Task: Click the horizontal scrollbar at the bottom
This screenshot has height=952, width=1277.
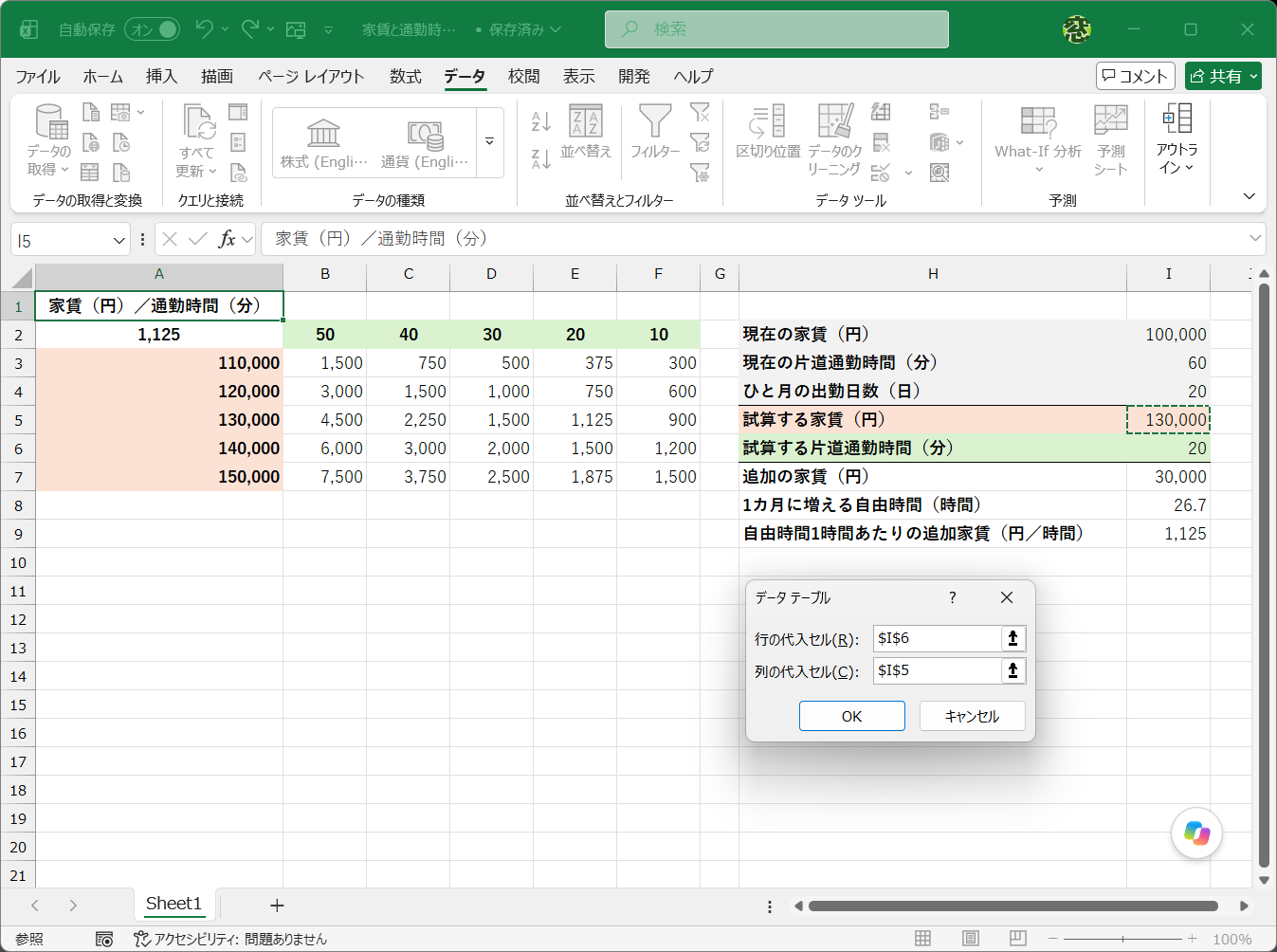Action: pos(1013,906)
